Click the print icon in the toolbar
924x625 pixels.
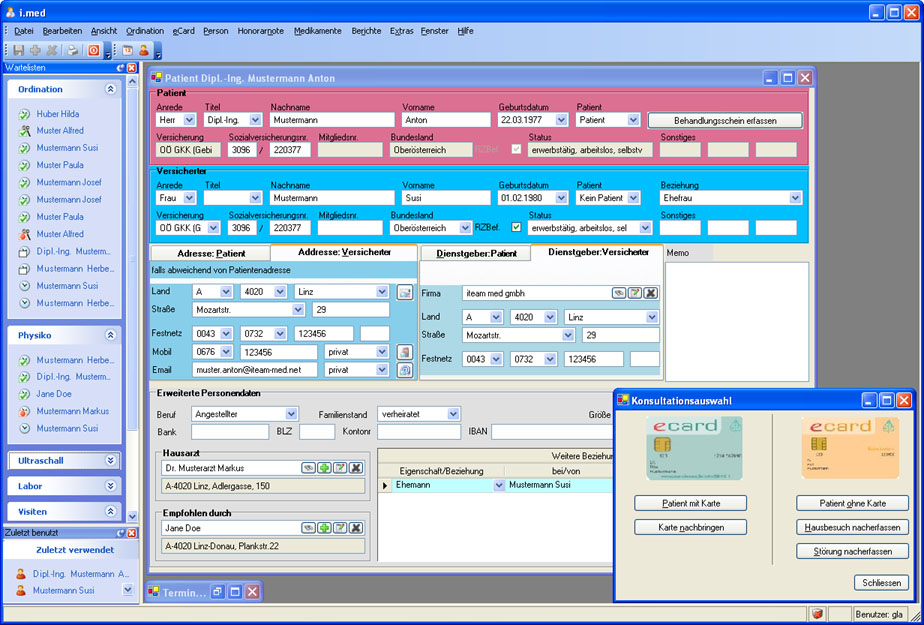click(x=73, y=50)
